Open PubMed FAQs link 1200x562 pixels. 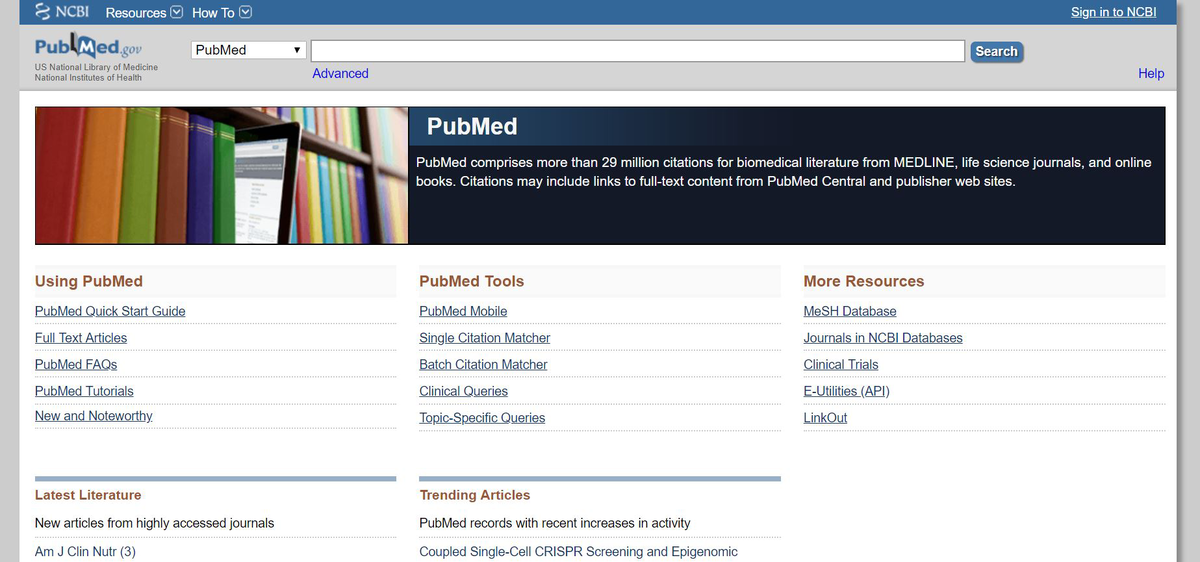(x=76, y=364)
